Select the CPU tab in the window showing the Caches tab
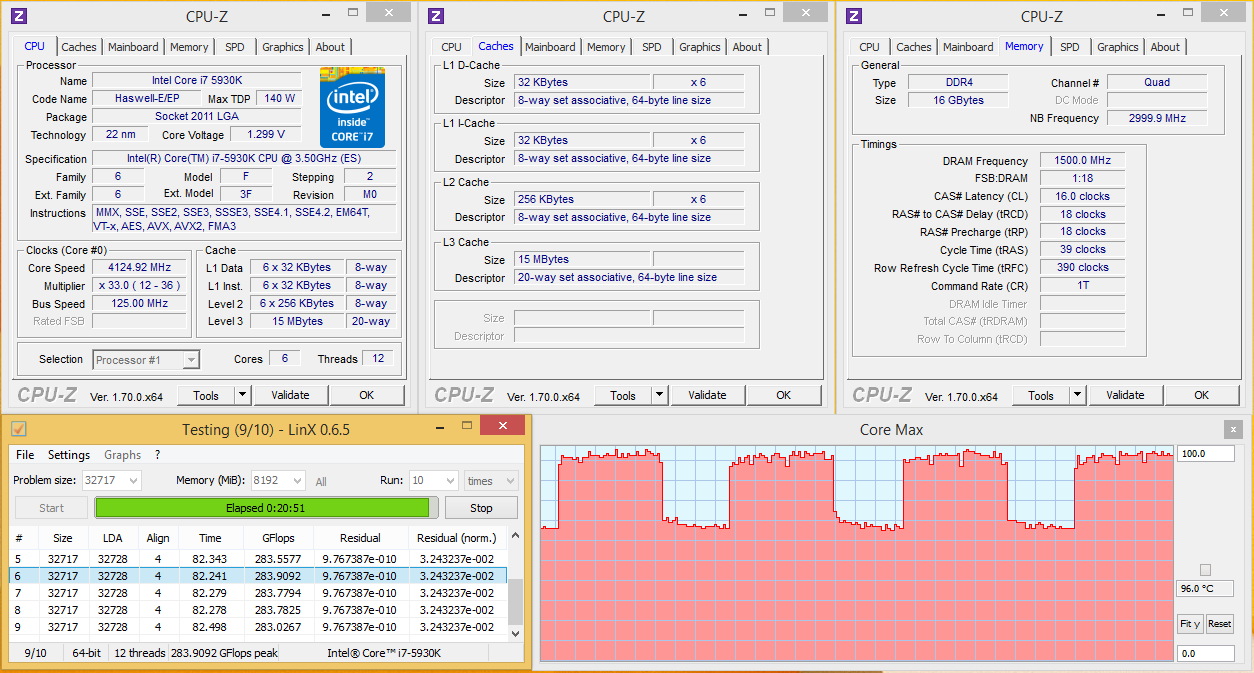Image resolution: width=1254 pixels, height=673 pixels. click(x=452, y=47)
